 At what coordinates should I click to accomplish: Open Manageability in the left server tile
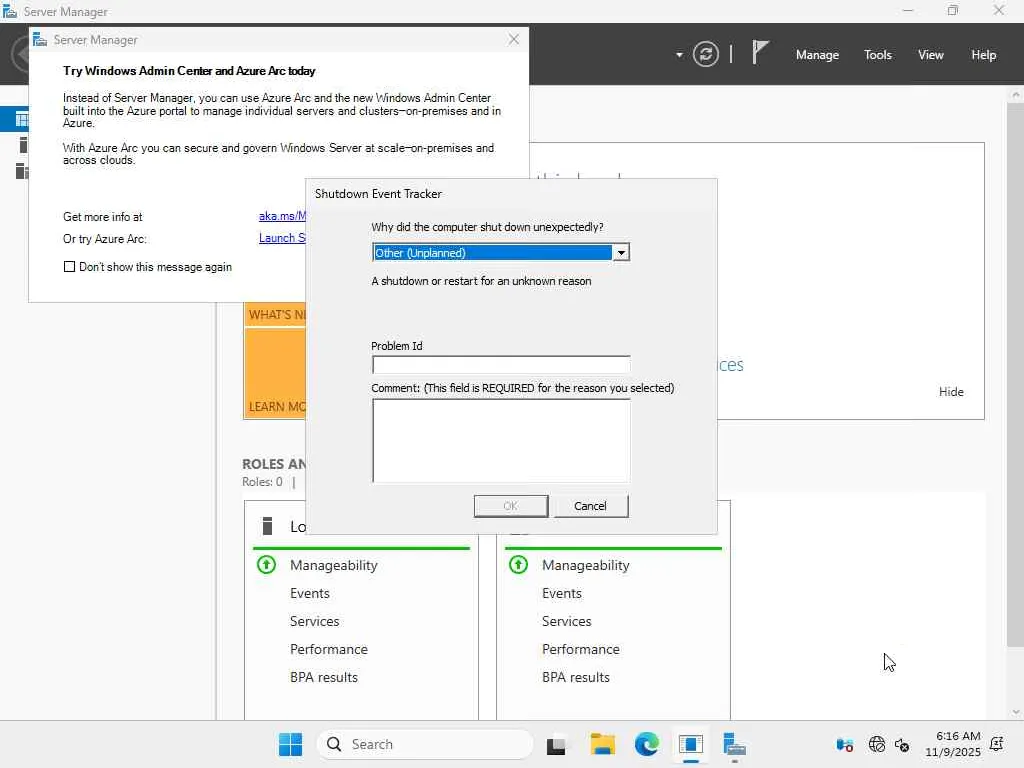(334, 565)
